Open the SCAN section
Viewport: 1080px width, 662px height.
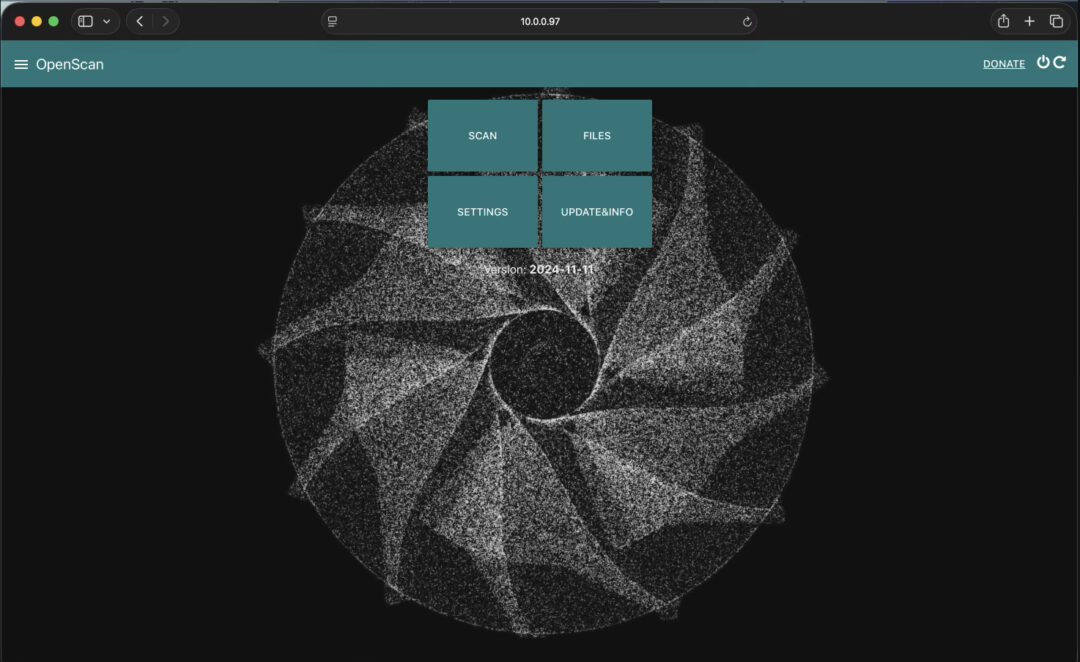point(482,135)
